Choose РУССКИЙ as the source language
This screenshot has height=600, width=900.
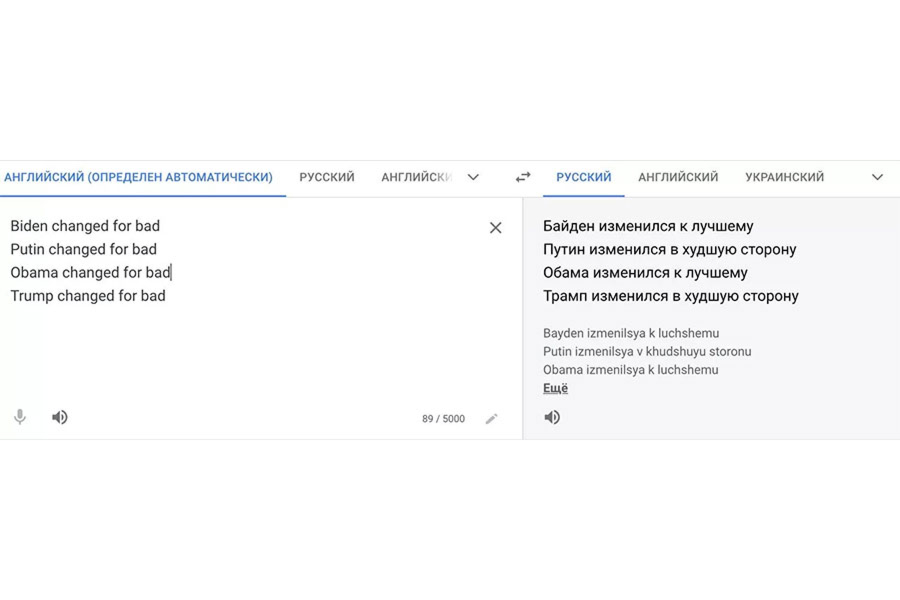coord(327,177)
